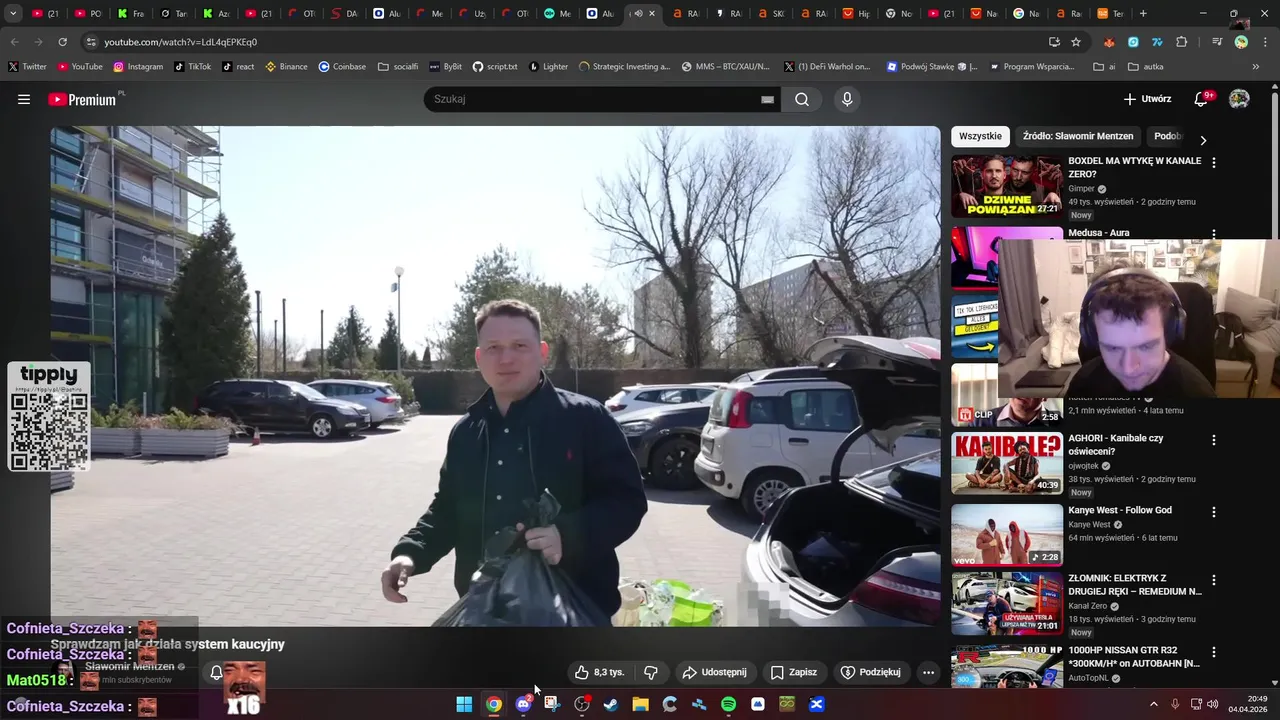Like the video (8,3 tys.)
This screenshot has height=720, width=1280.
[599, 672]
